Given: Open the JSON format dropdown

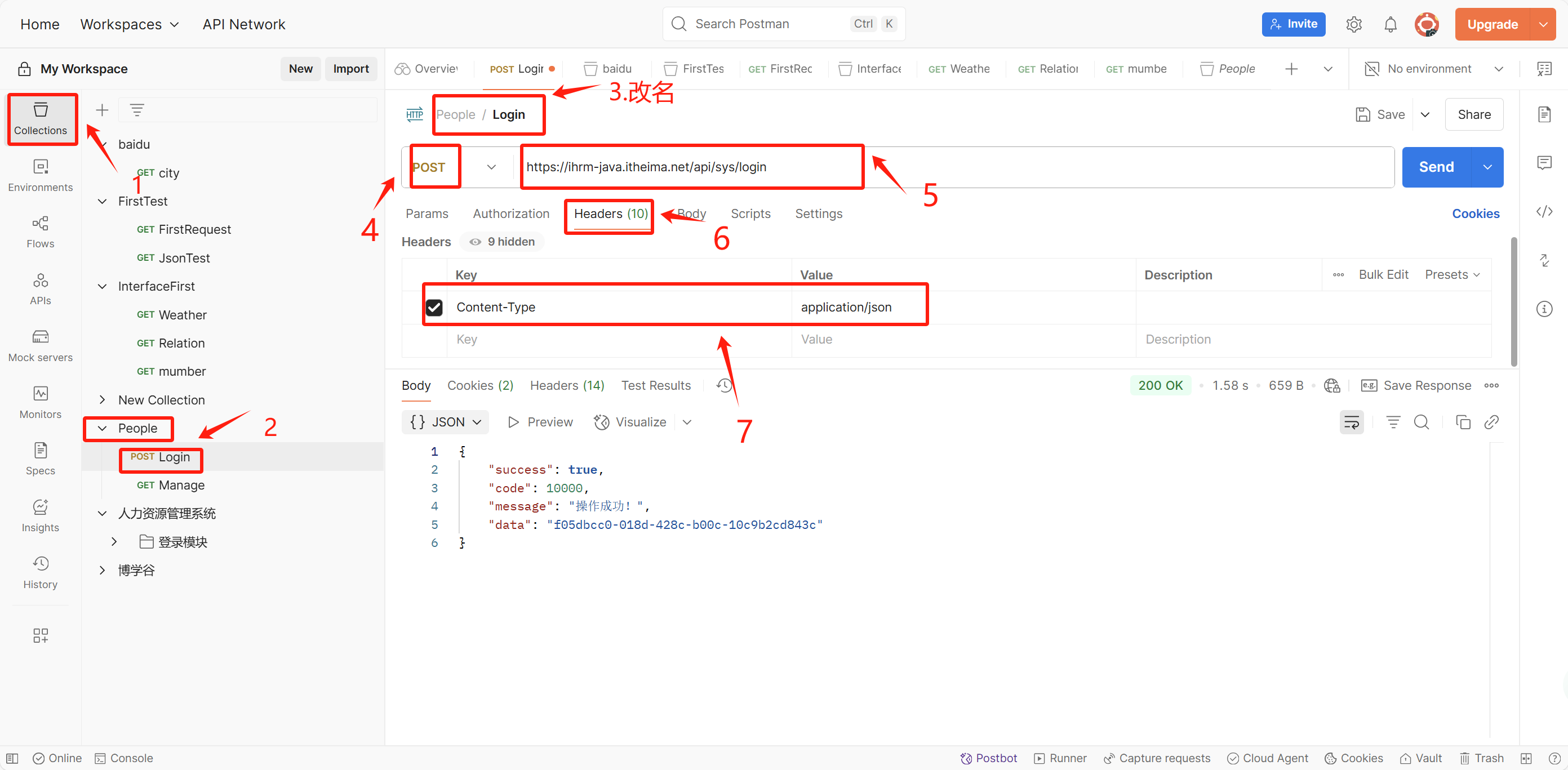Looking at the screenshot, I should (x=446, y=422).
